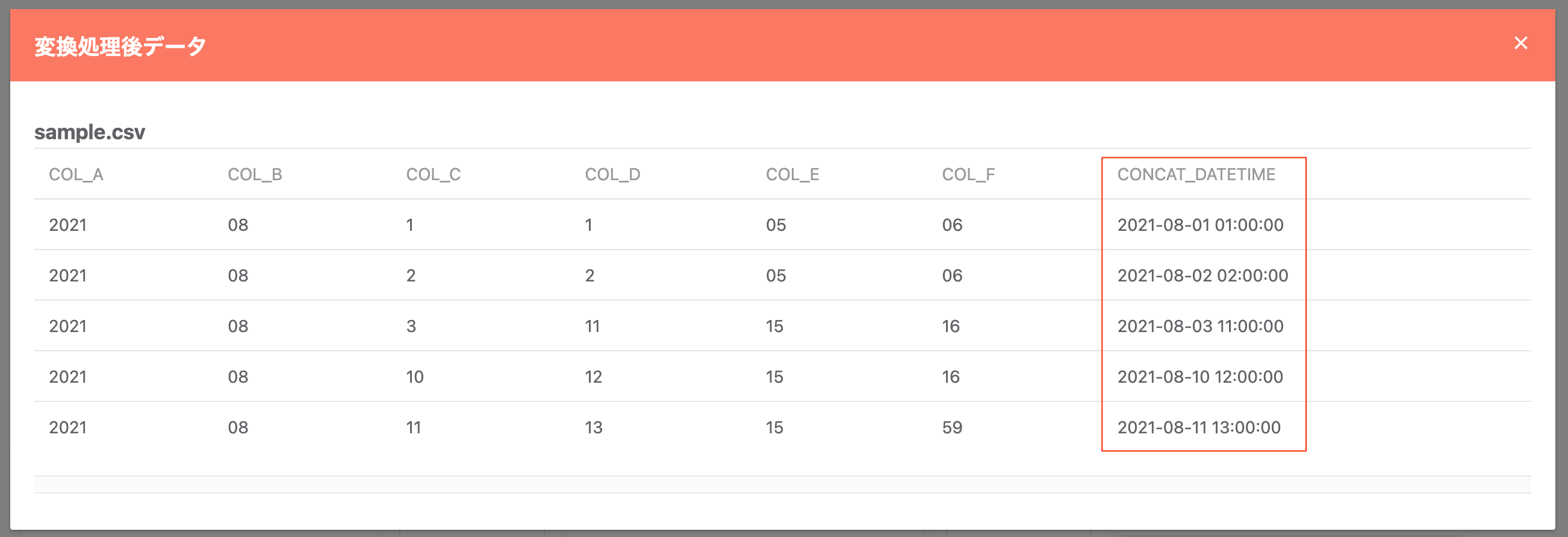
Task: Click the sample.csv file title
Action: tap(90, 132)
